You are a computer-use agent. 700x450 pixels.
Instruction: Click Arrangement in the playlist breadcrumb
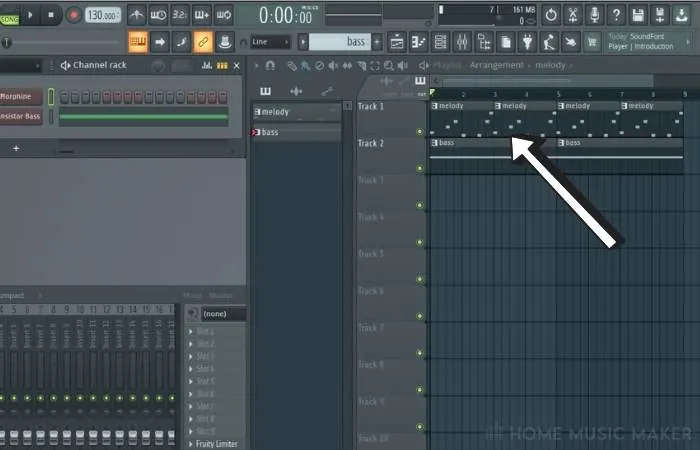tap(496, 65)
